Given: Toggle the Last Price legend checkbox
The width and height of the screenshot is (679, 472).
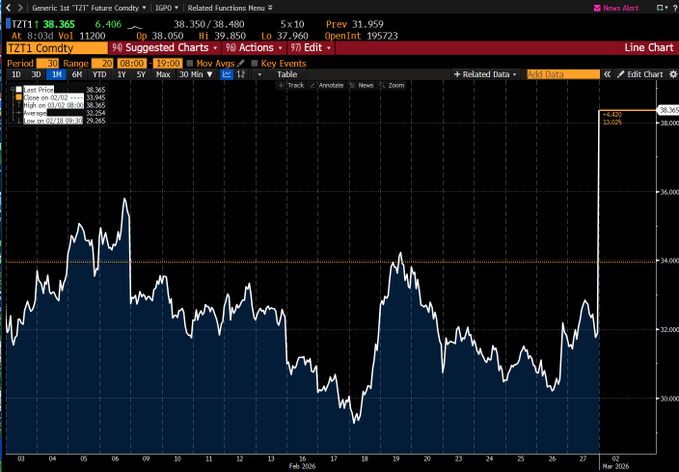Looking at the screenshot, I should click(x=18, y=90).
